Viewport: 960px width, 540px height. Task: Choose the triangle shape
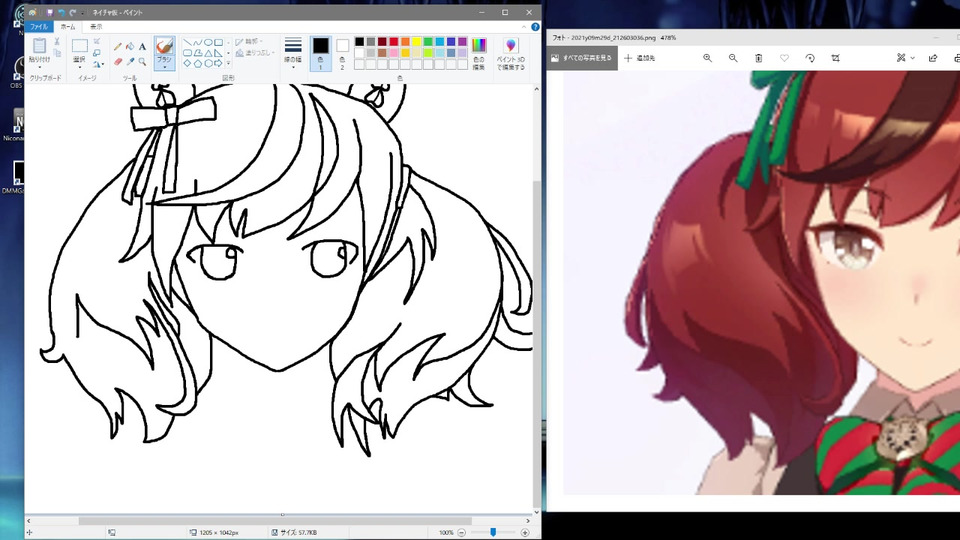click(208, 53)
